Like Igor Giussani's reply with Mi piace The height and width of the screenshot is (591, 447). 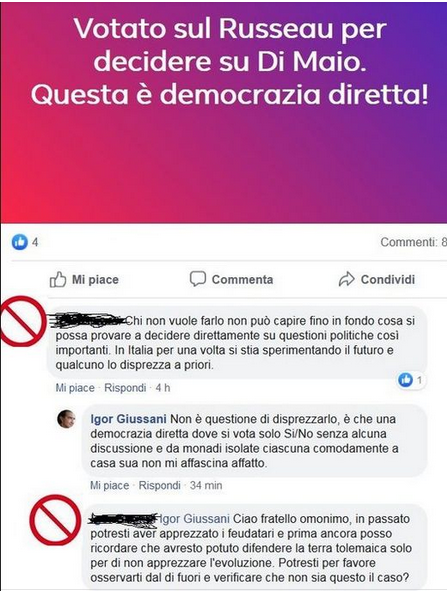(110, 485)
